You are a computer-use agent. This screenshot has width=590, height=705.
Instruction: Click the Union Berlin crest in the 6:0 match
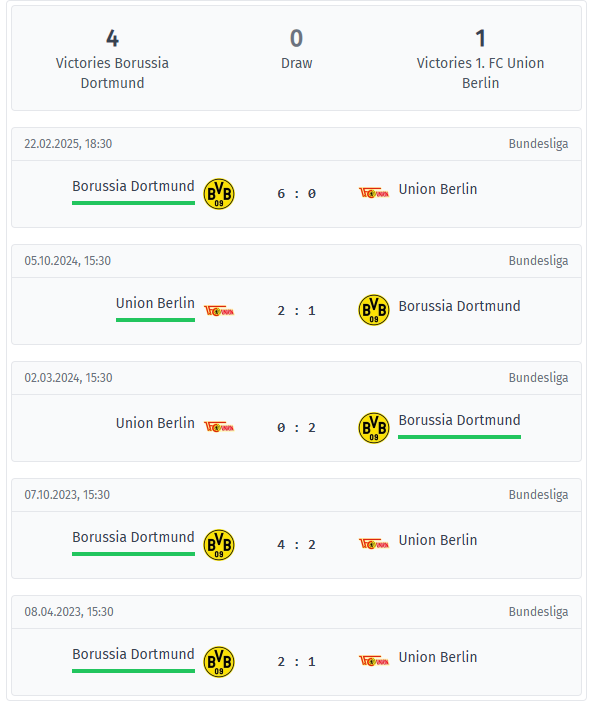(374, 193)
